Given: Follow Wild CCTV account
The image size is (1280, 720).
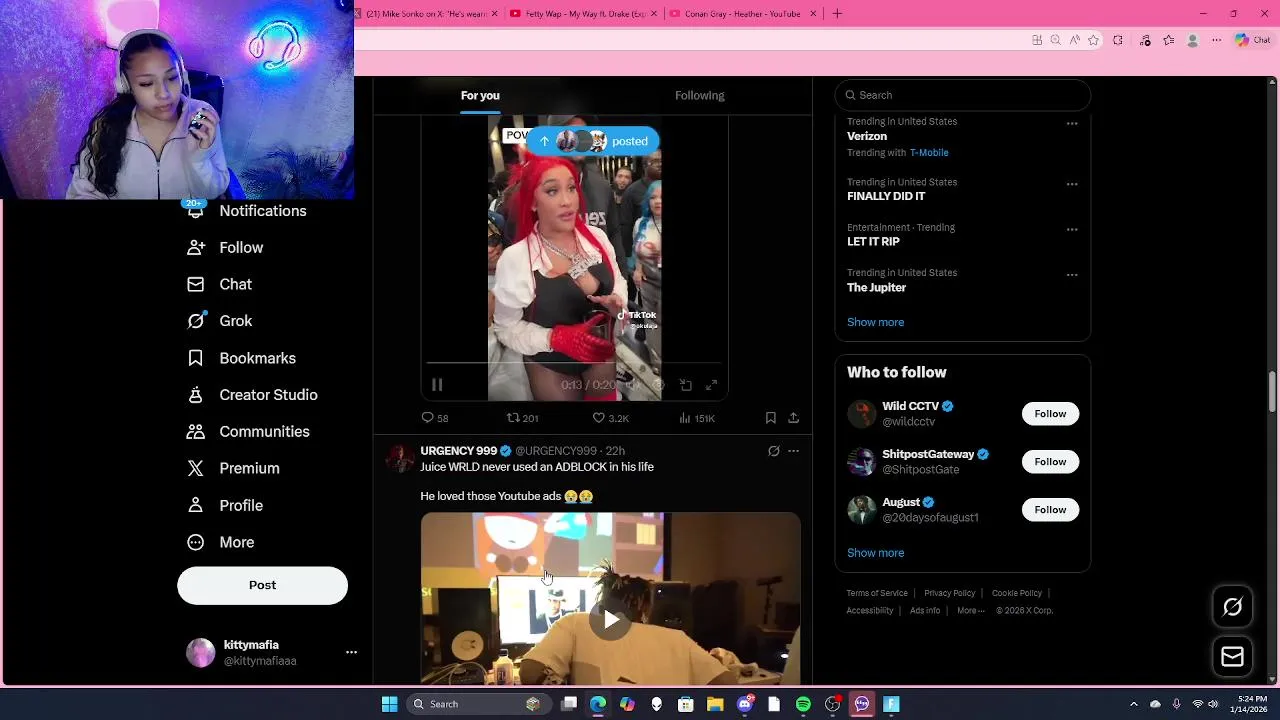Looking at the screenshot, I should tap(1050, 414).
